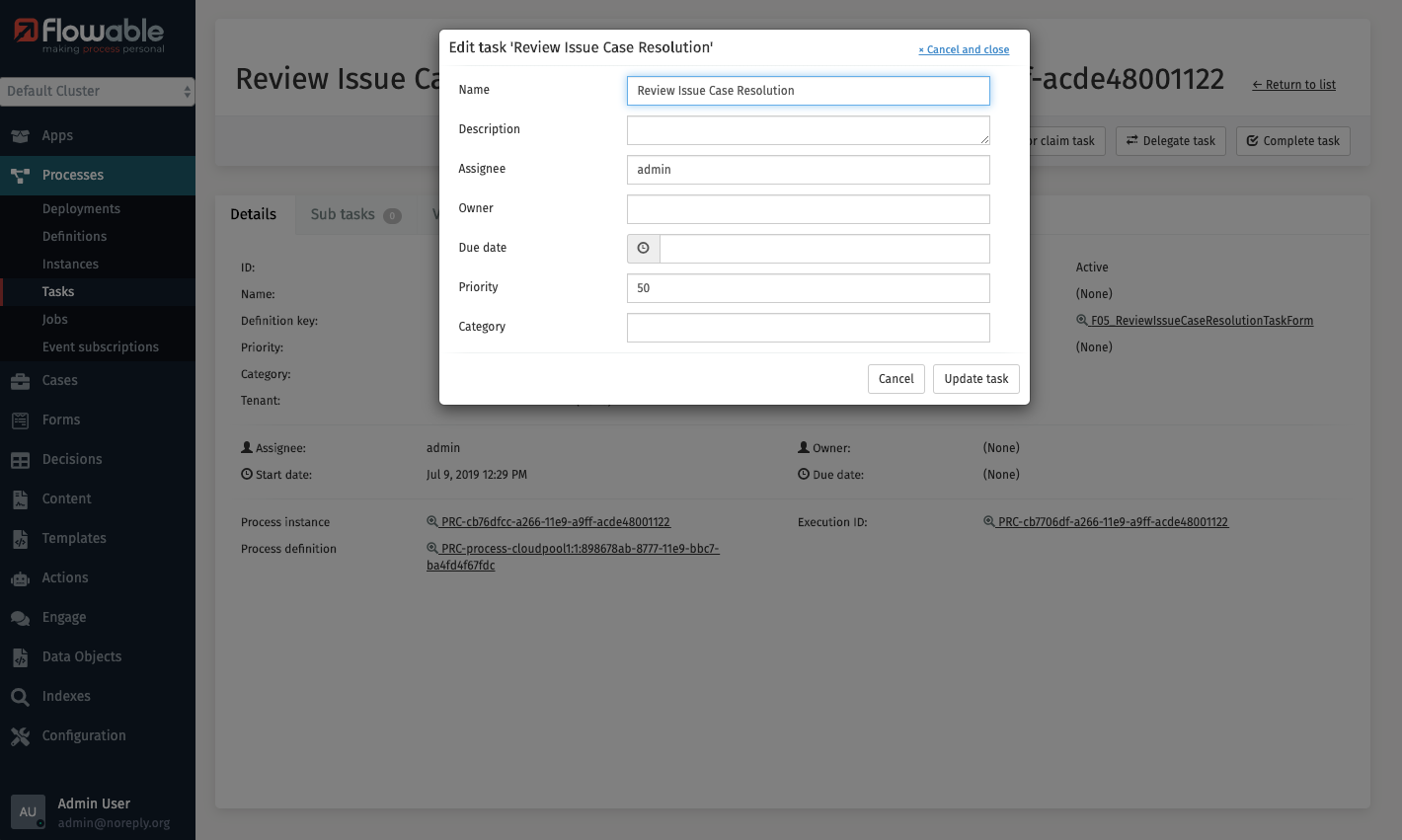Click the Forms icon in the sidebar
This screenshot has height=840, width=1402.
tap(20, 420)
